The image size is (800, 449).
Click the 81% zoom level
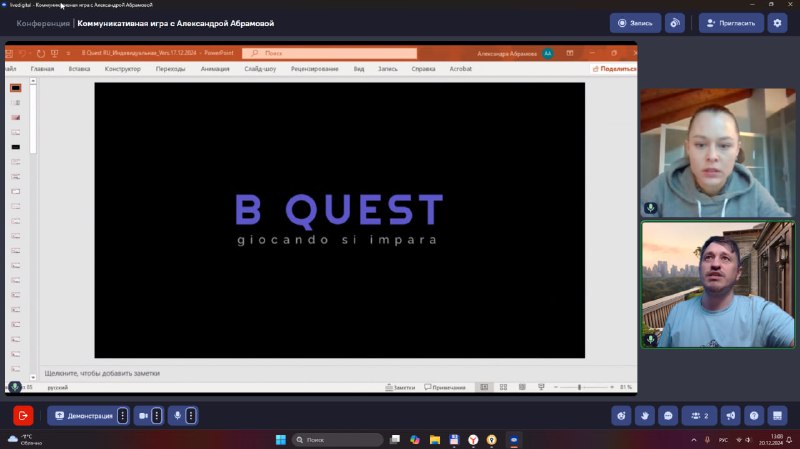click(626, 388)
